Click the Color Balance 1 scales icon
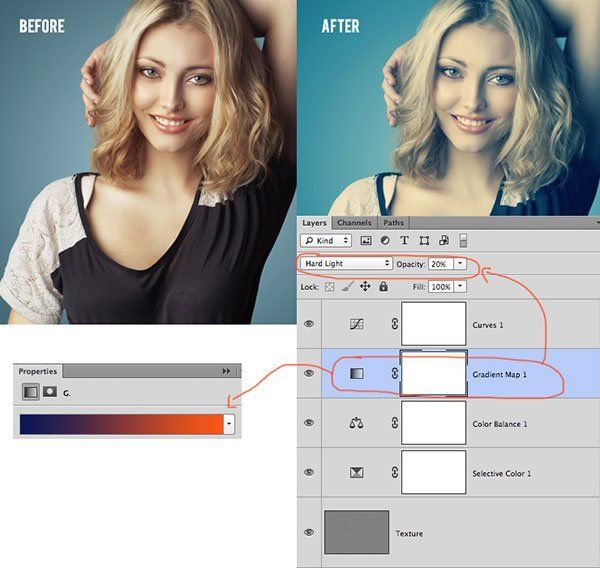The width and height of the screenshot is (600, 568). (x=357, y=423)
